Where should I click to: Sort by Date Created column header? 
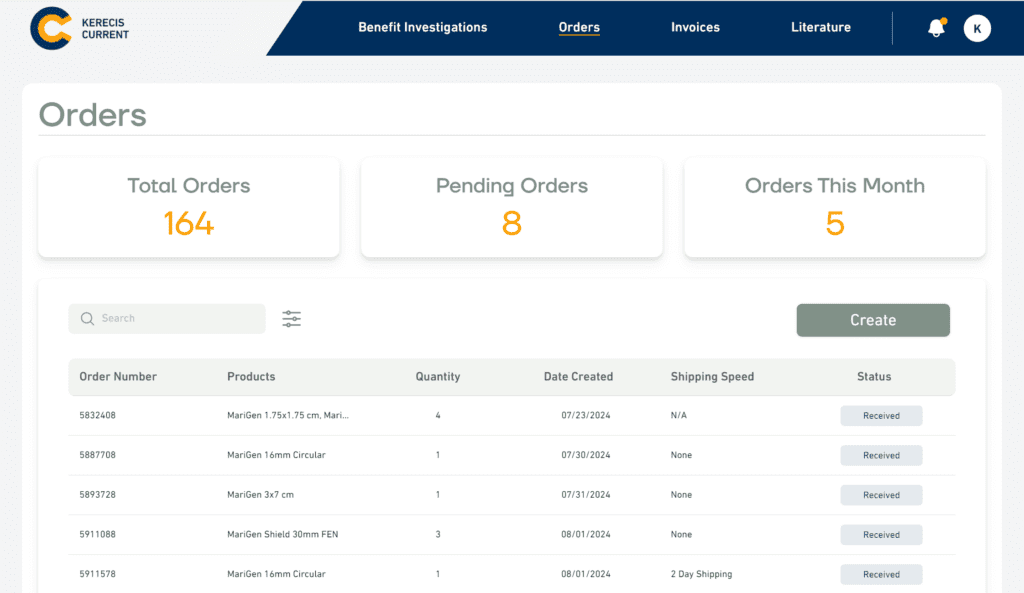pos(578,377)
